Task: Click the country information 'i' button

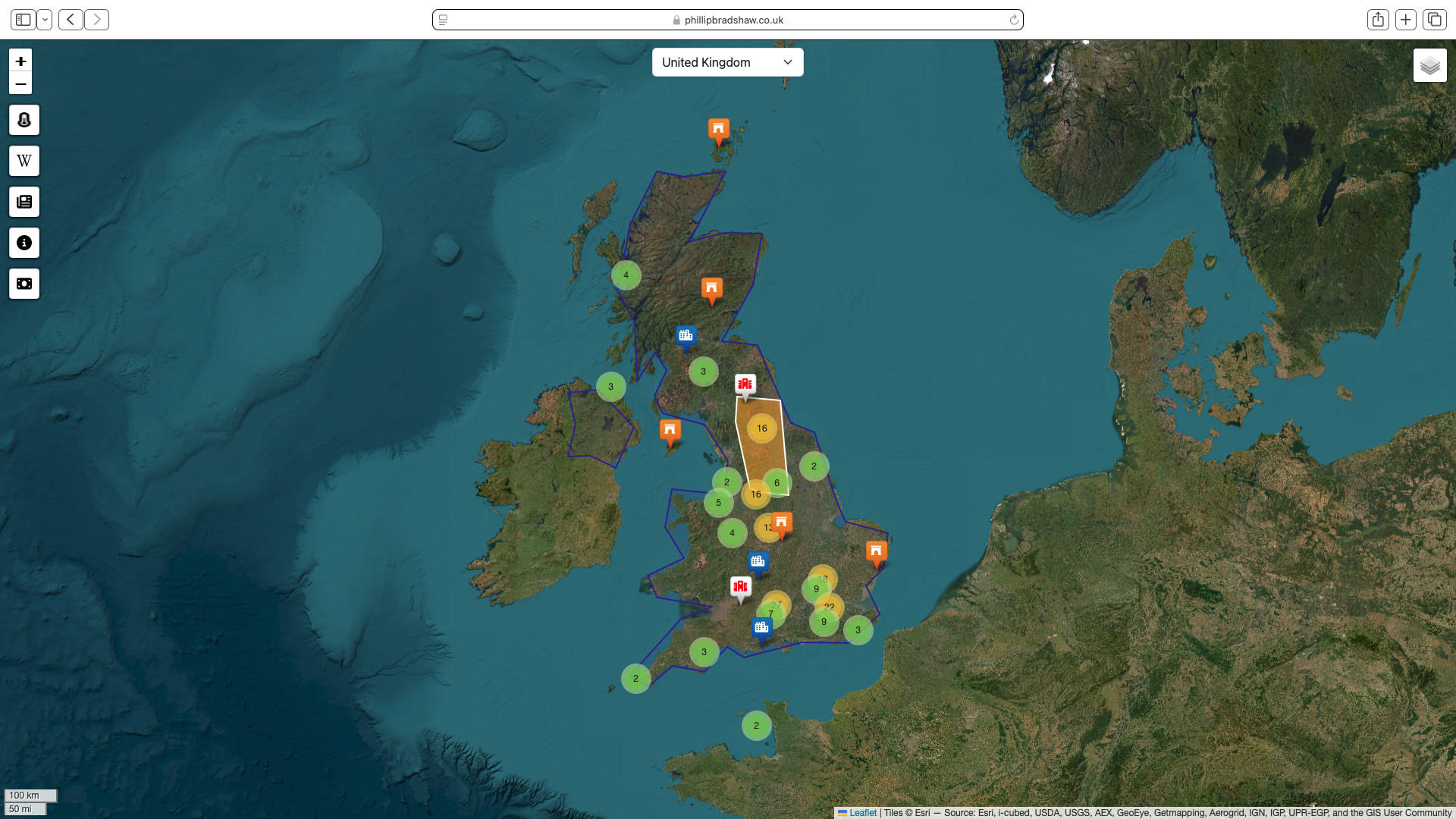Action: pos(24,243)
